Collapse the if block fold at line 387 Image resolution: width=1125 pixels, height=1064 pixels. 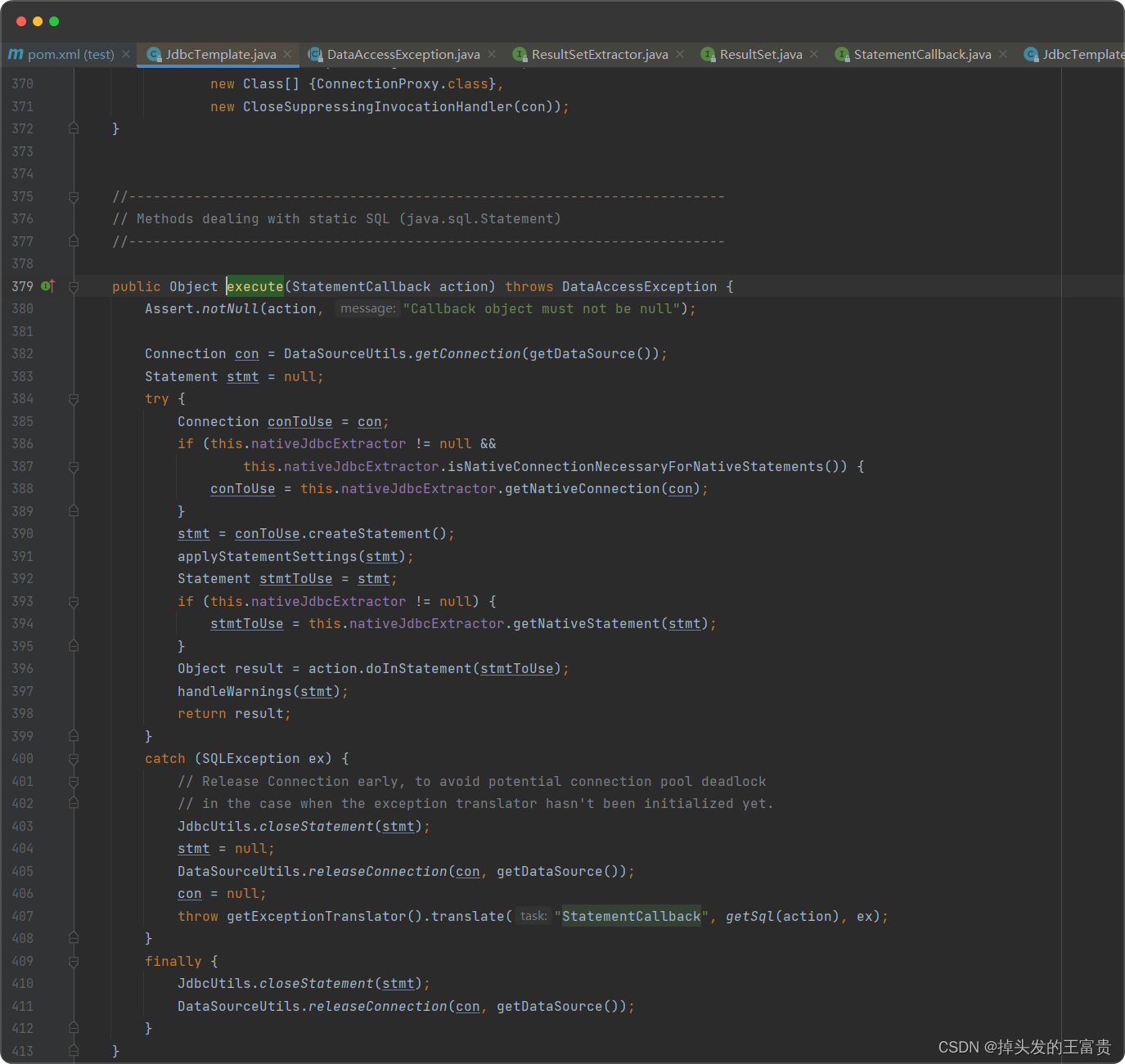[x=74, y=467]
